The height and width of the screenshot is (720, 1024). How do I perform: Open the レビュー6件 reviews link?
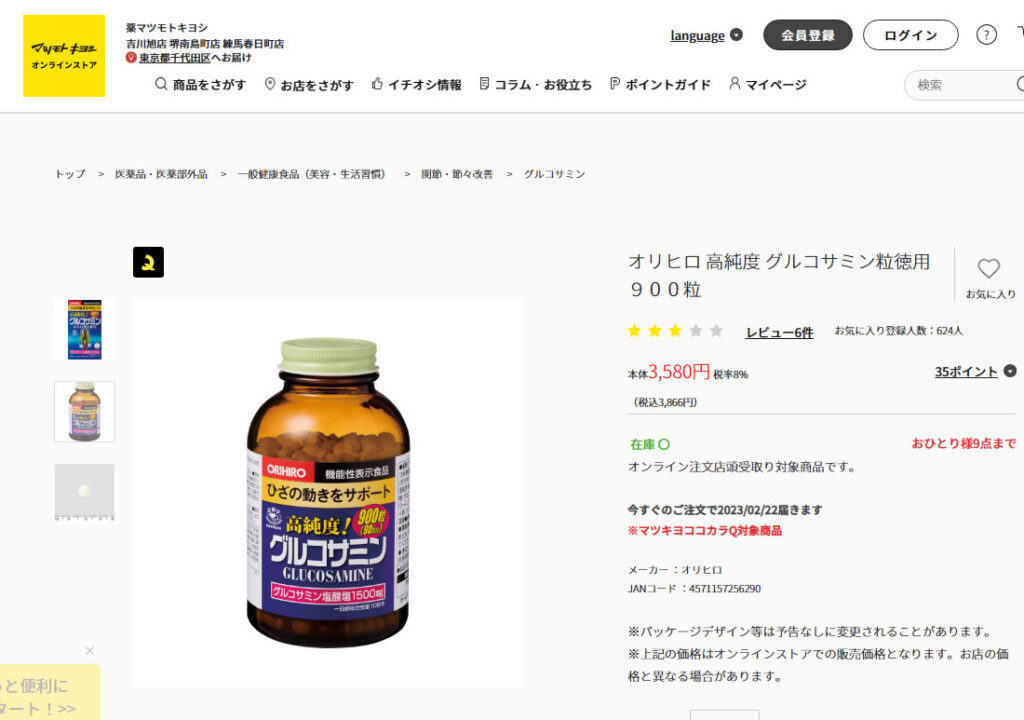(779, 333)
